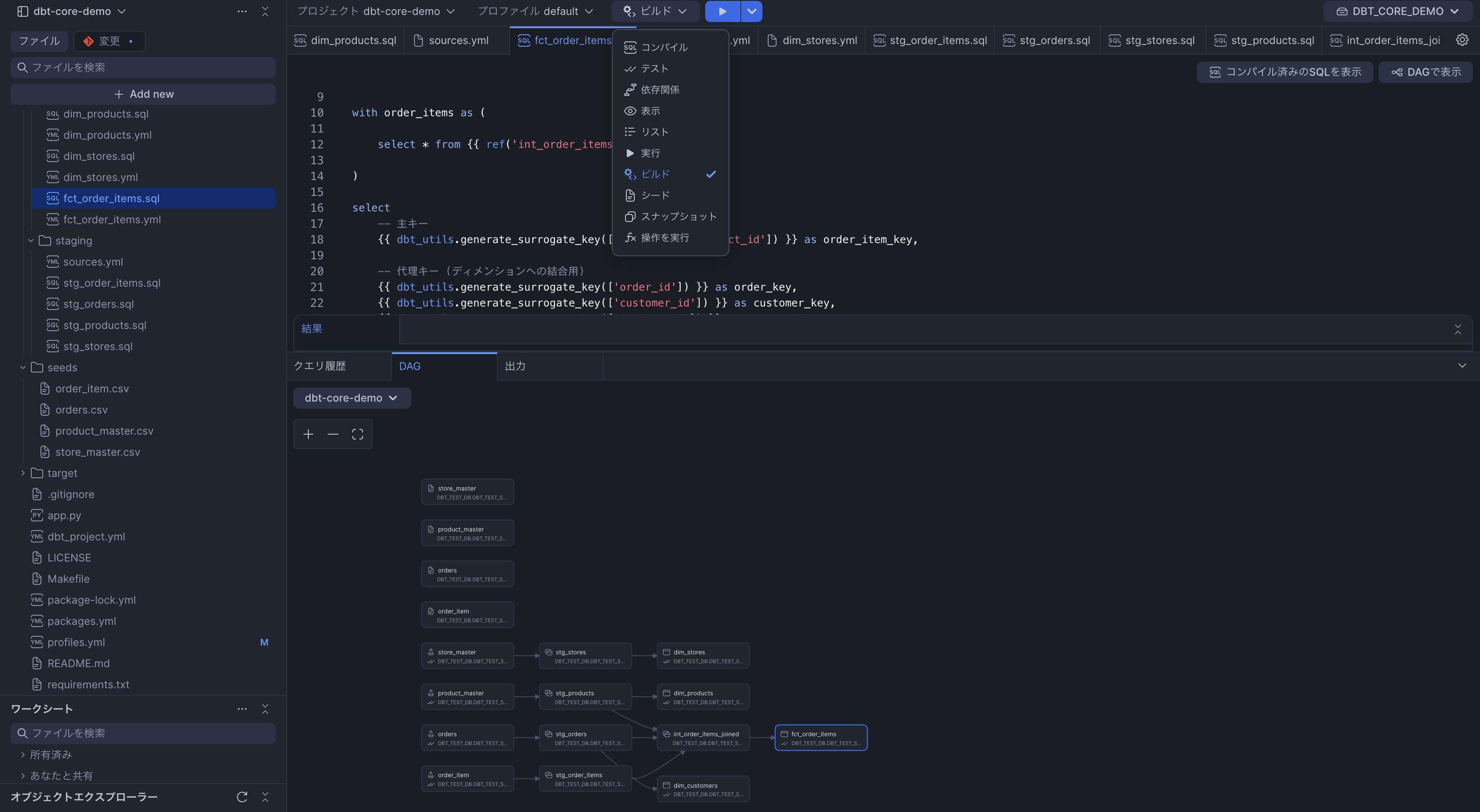The height and width of the screenshot is (812, 1480).
Task: Refresh the object explorer
Action: pos(242,797)
